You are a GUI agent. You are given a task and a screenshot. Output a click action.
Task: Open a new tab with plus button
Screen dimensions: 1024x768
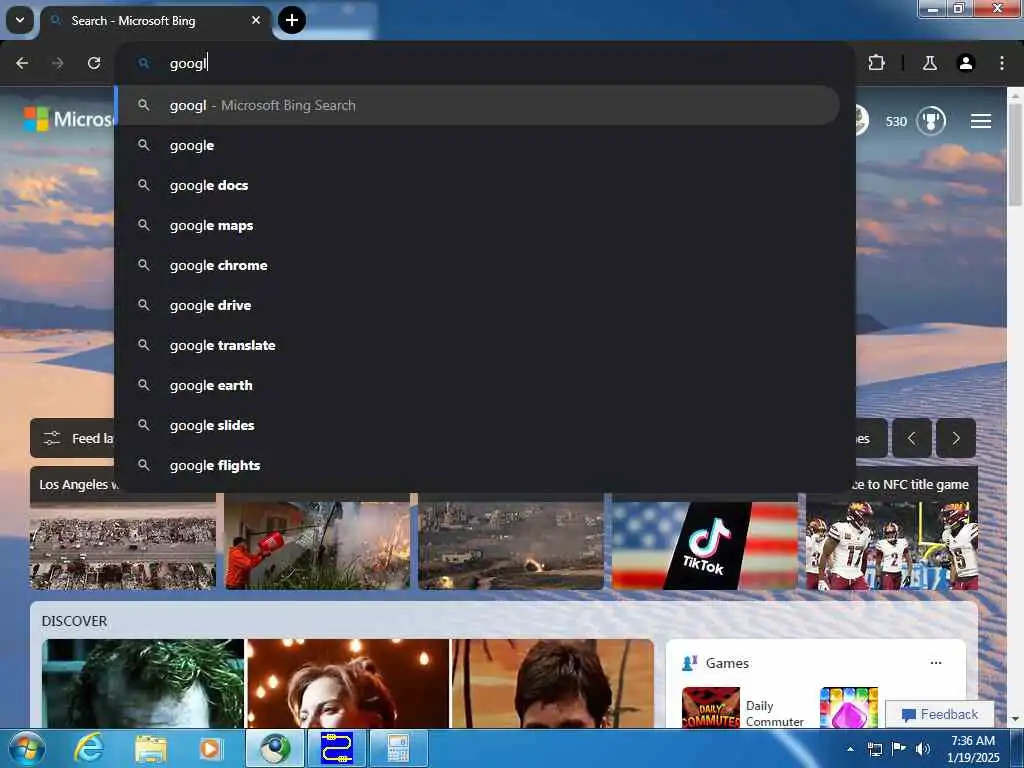(292, 20)
